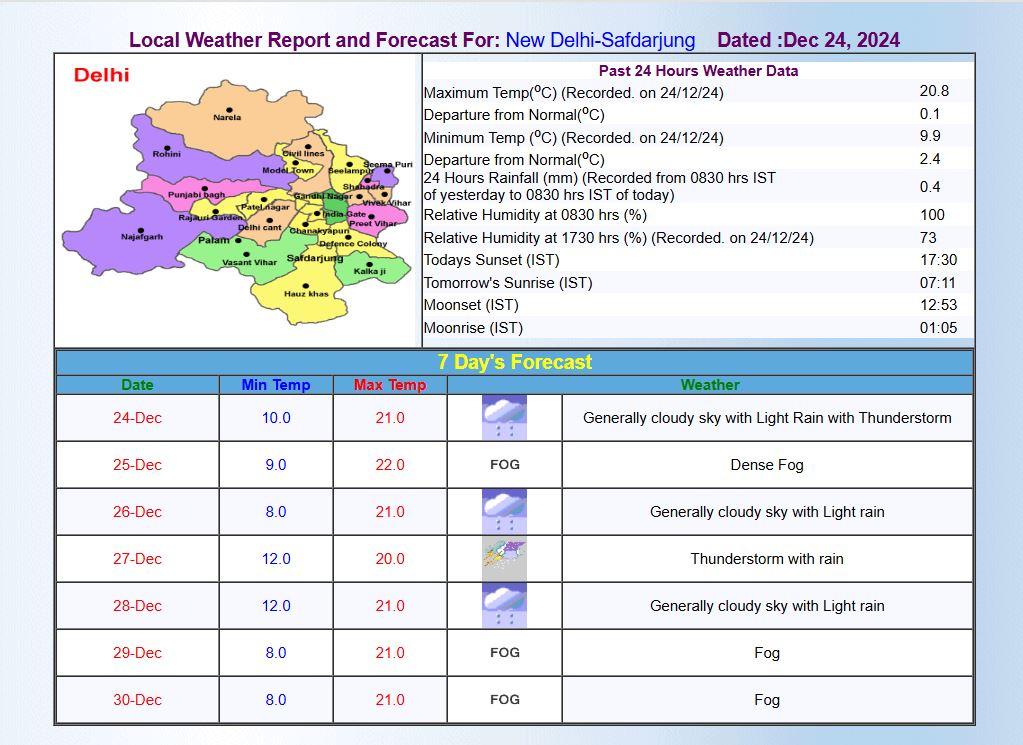The image size is (1023, 745).
Task: Click the Dated :Dec 24, 2024 text
Action: (x=809, y=40)
